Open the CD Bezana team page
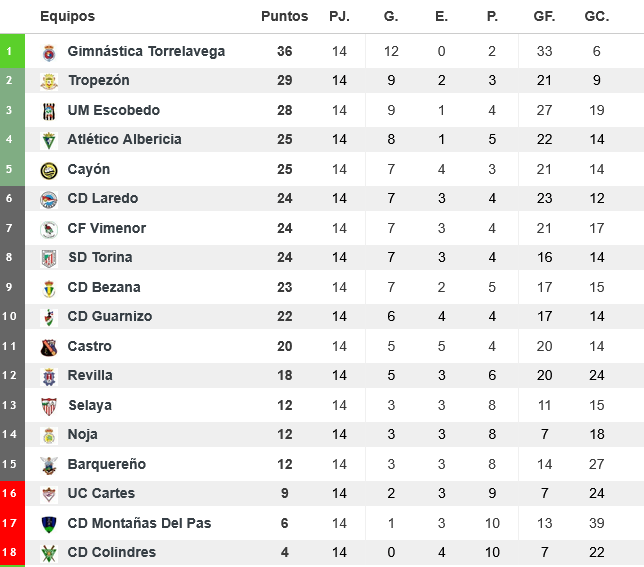The image size is (644, 567). point(104,287)
